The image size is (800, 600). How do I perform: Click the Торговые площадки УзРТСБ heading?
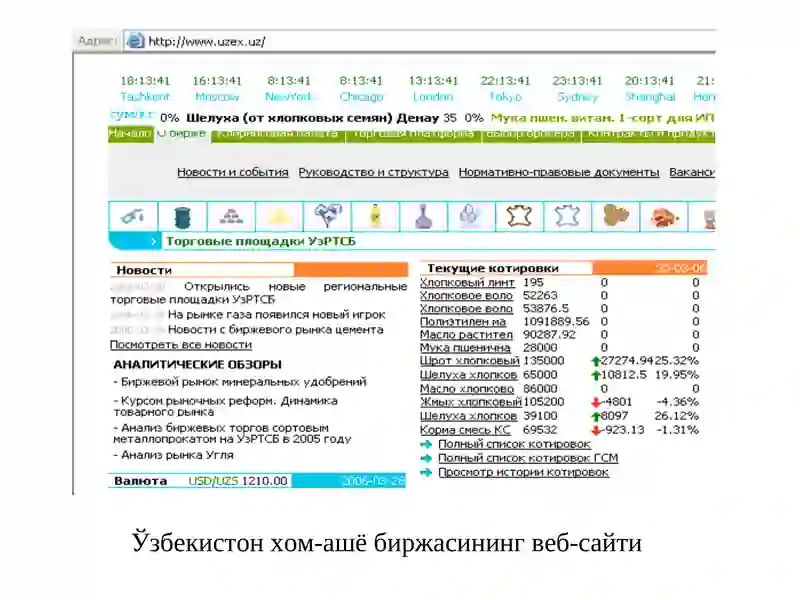[261, 241]
